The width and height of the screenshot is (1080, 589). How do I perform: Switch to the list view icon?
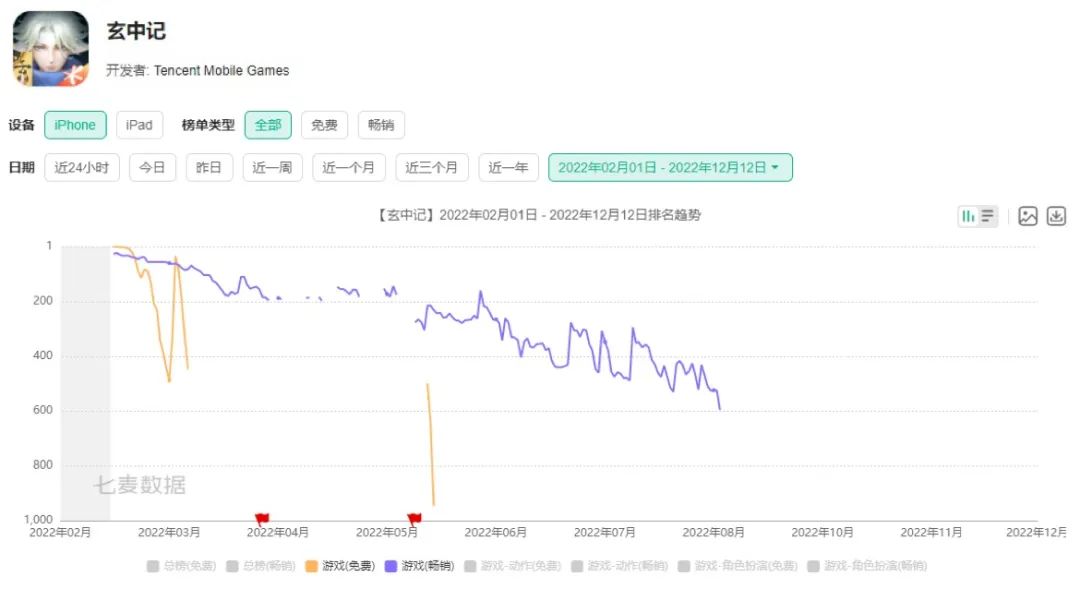coord(986,216)
